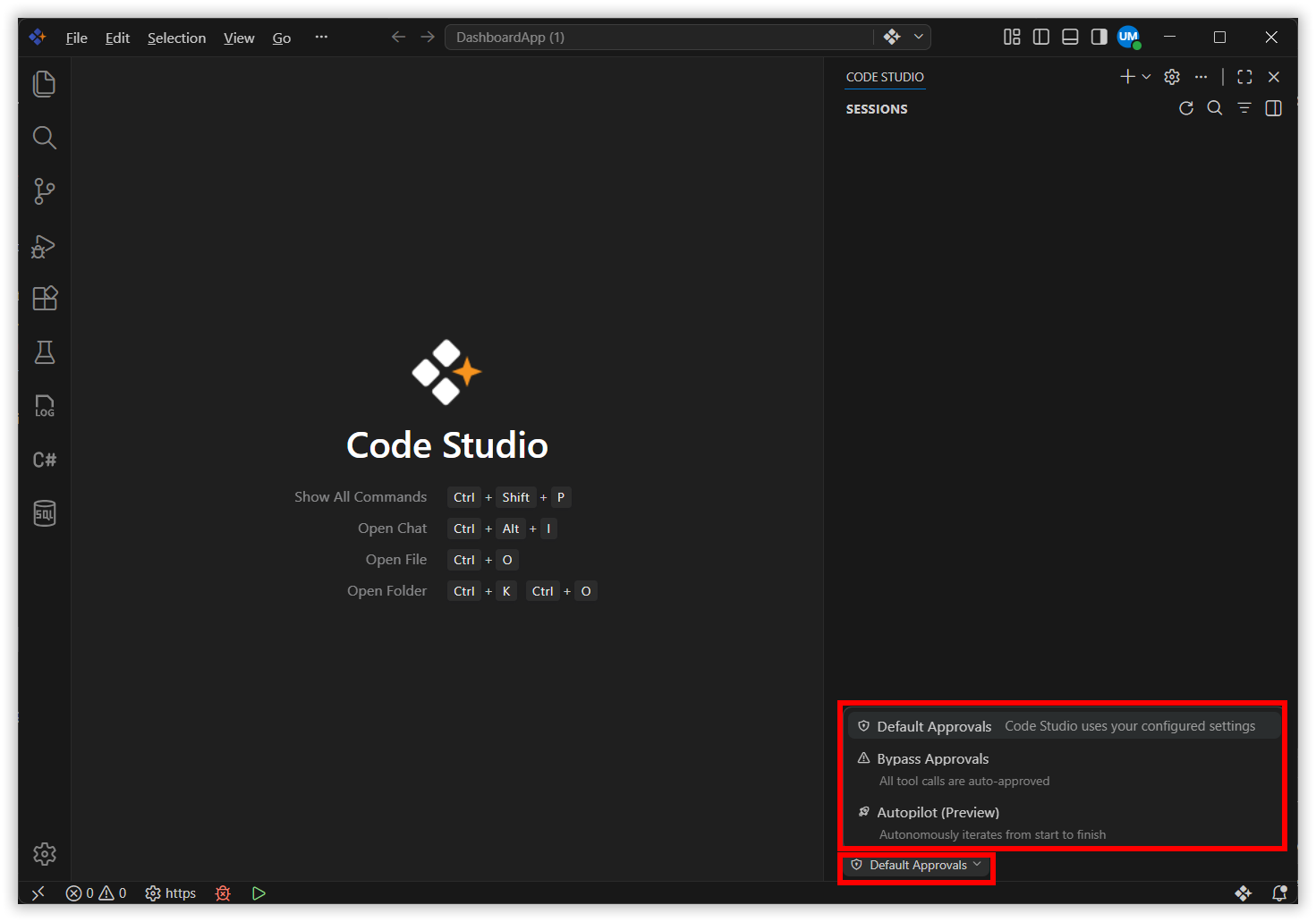This screenshot has height=922, width=1316.
Task: Open Code Studio panel more actions
Action: [x=1201, y=77]
